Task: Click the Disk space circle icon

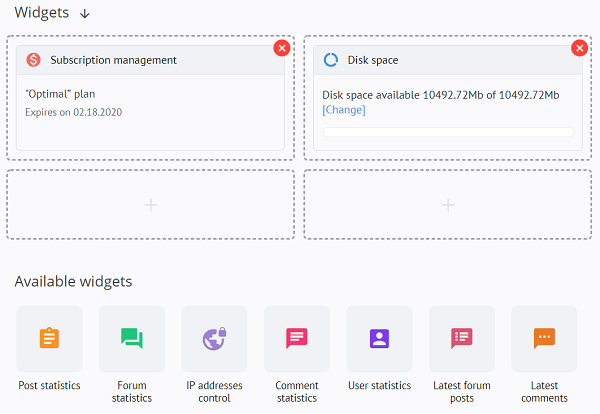Action: click(x=331, y=60)
